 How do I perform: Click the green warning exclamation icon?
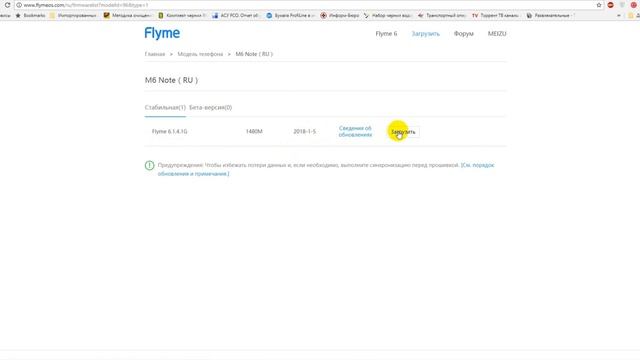coord(149,165)
